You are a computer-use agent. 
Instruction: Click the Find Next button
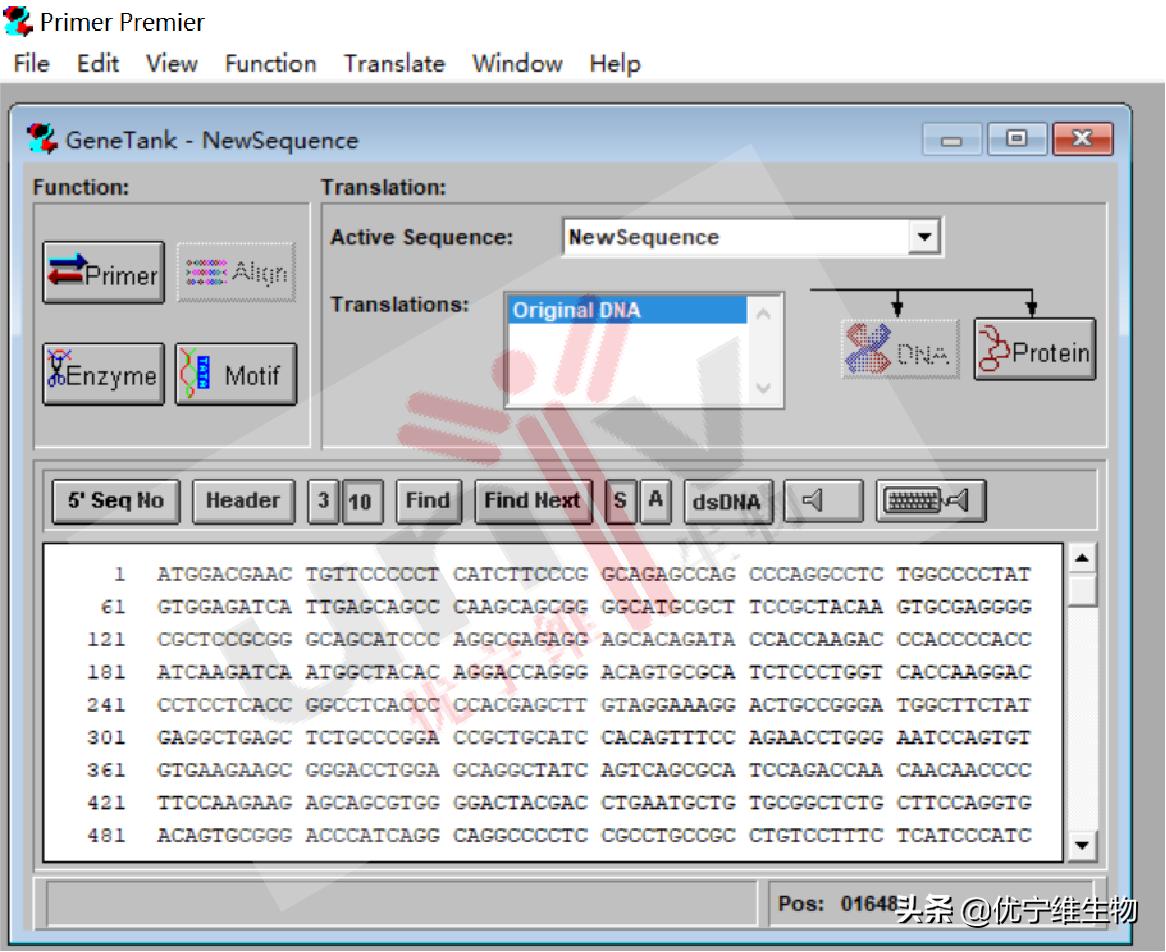532,501
